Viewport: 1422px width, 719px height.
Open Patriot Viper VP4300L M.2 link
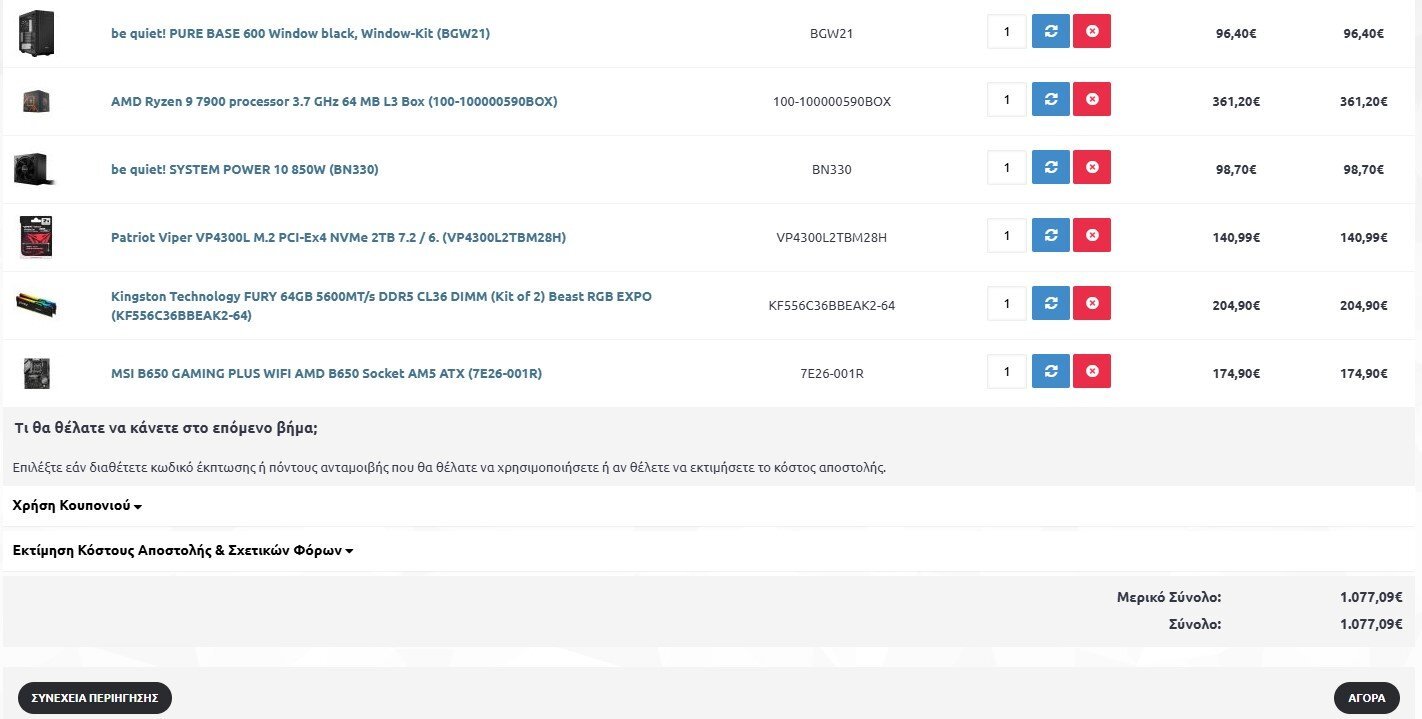(338, 237)
